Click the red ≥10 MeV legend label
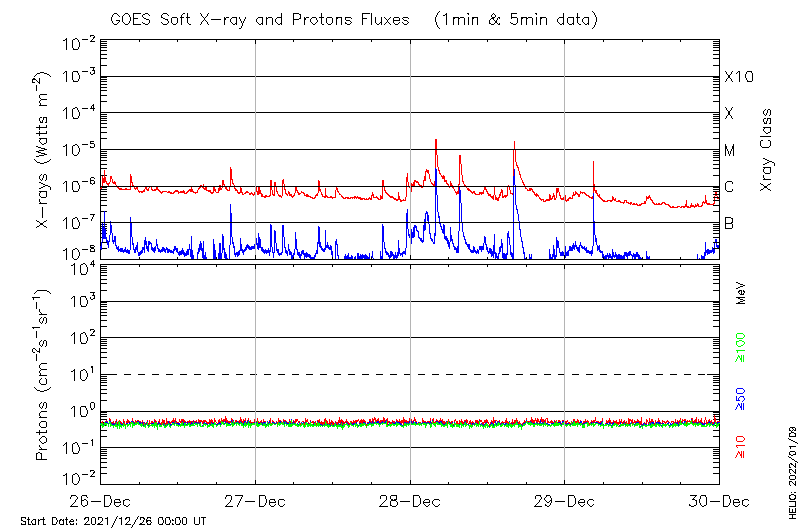The width and height of the screenshot is (800, 530). [742, 446]
